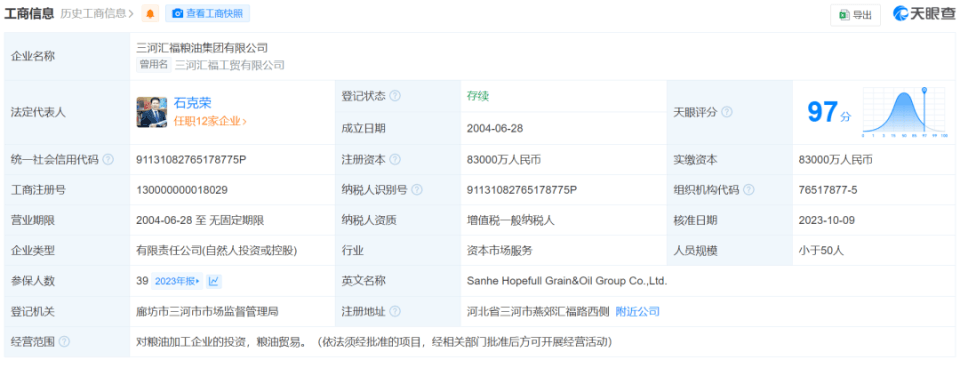
Task: Click registration number 130000000018029
Action: pyautogui.click(x=182, y=190)
